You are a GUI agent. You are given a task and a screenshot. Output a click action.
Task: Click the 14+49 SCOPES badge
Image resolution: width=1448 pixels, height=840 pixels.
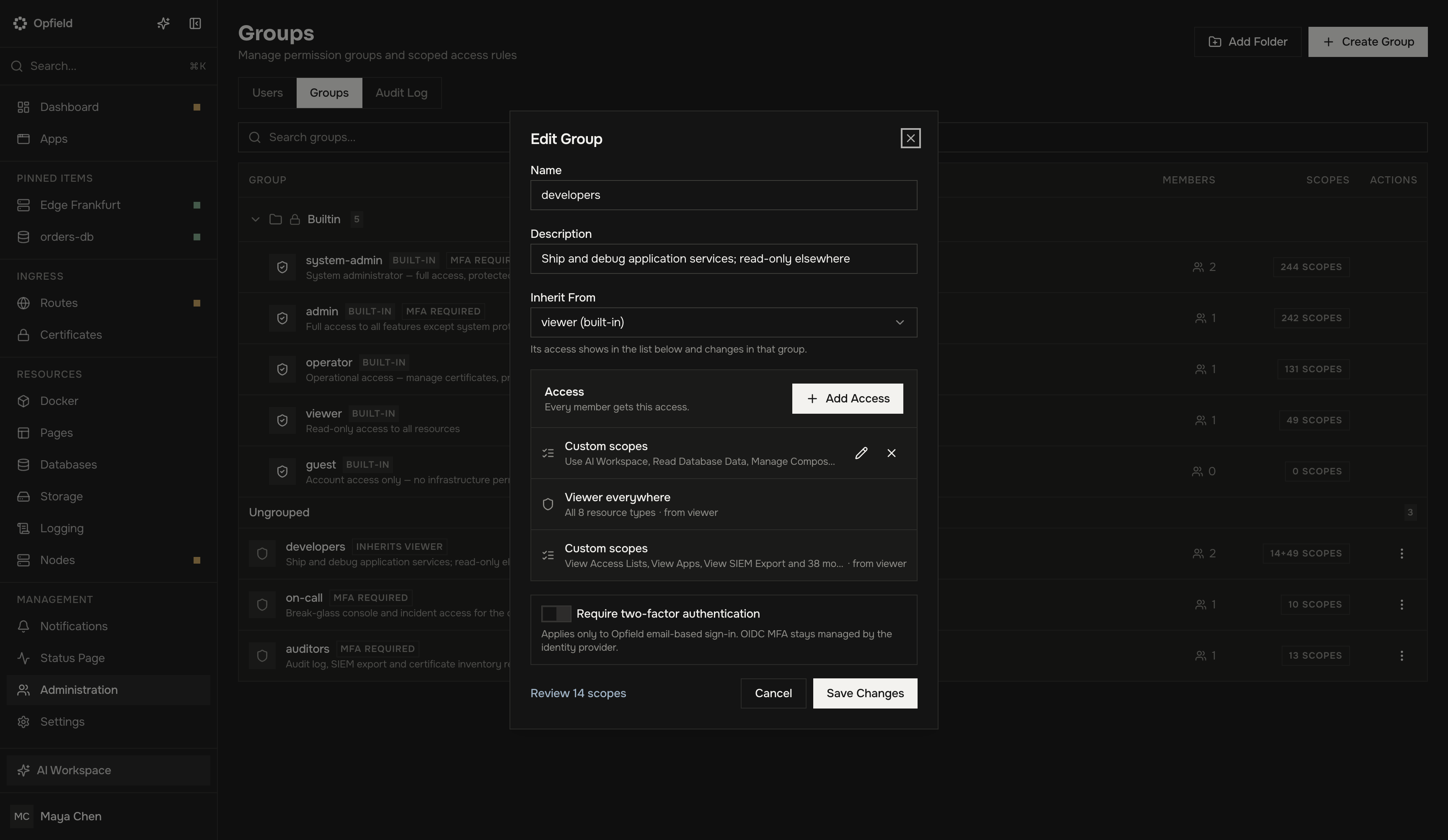pos(1306,554)
